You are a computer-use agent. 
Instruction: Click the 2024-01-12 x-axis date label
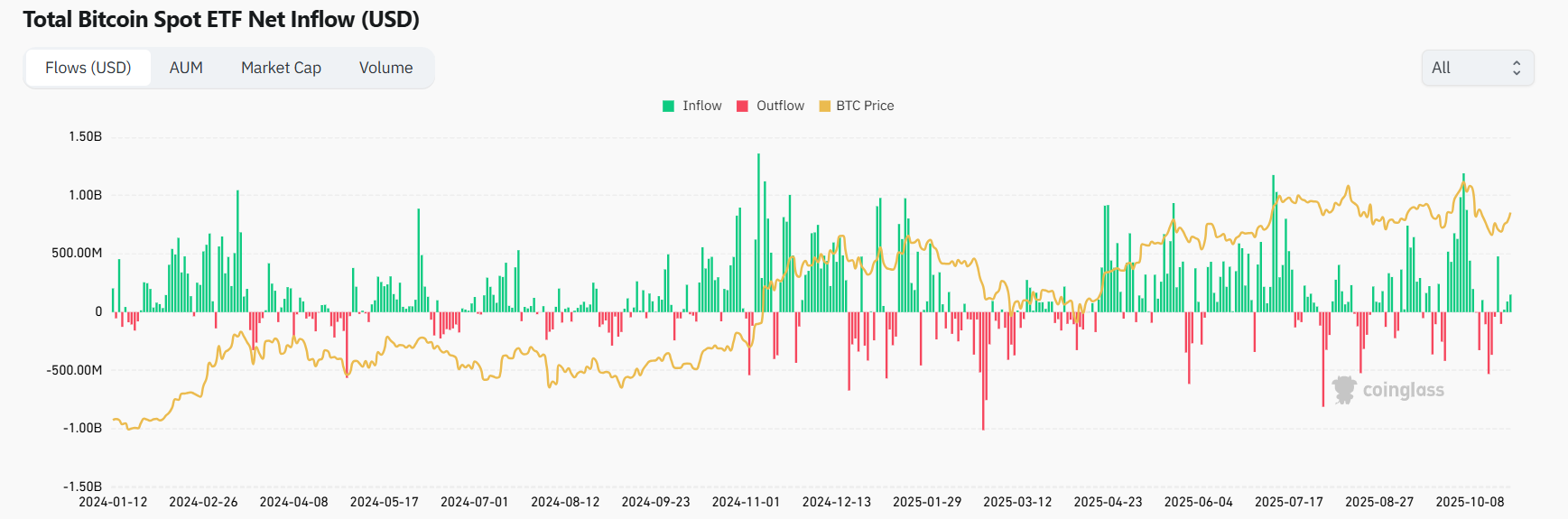tap(113, 502)
